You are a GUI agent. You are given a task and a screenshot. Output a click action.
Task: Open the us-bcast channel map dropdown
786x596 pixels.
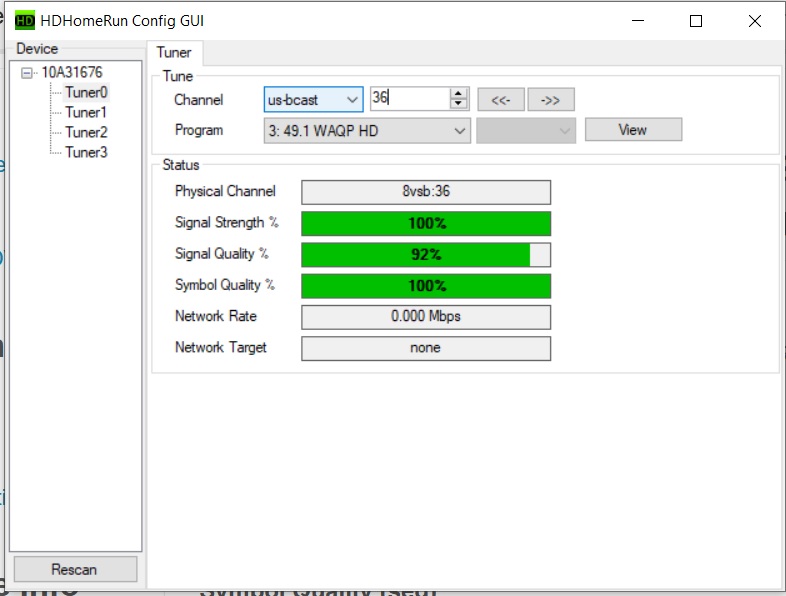click(313, 100)
